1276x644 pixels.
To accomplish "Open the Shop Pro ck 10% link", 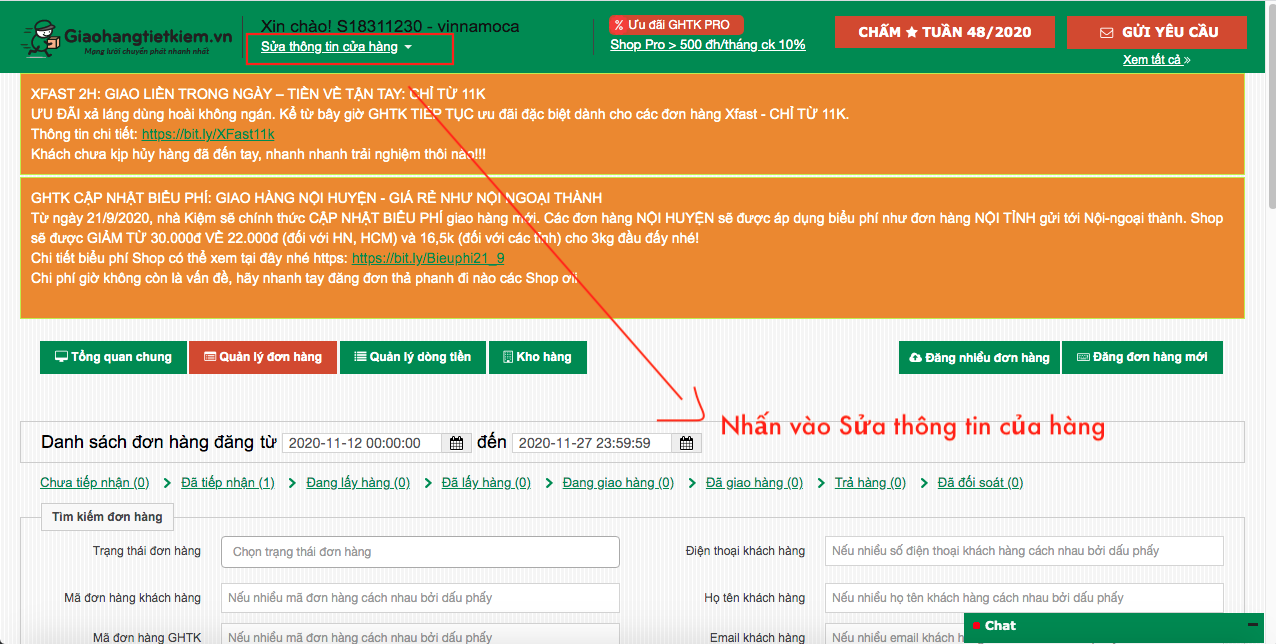I will 707,44.
